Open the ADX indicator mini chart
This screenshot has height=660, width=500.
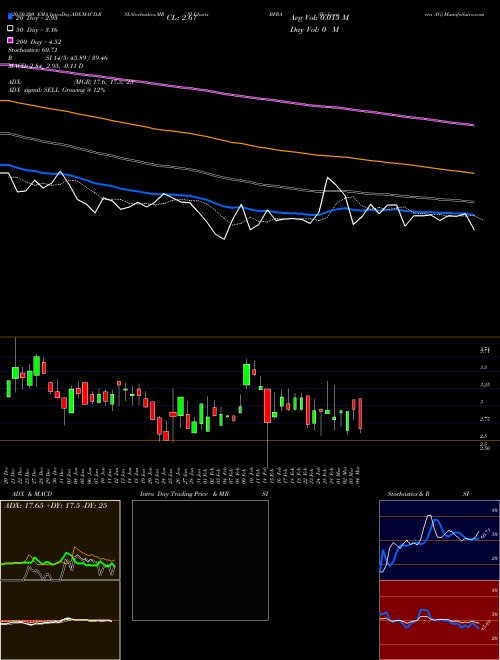click(60, 540)
